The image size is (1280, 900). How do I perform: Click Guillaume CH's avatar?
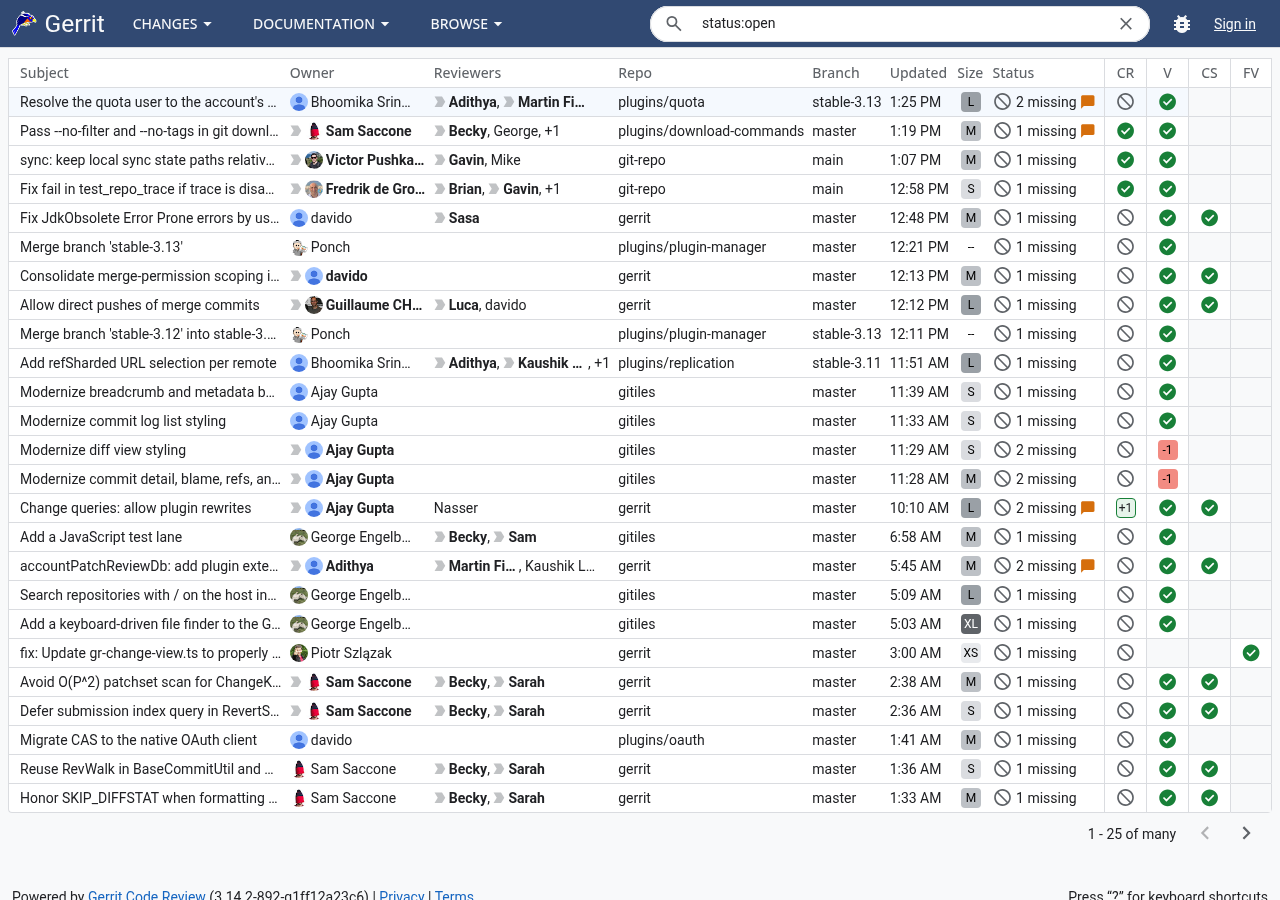point(314,305)
